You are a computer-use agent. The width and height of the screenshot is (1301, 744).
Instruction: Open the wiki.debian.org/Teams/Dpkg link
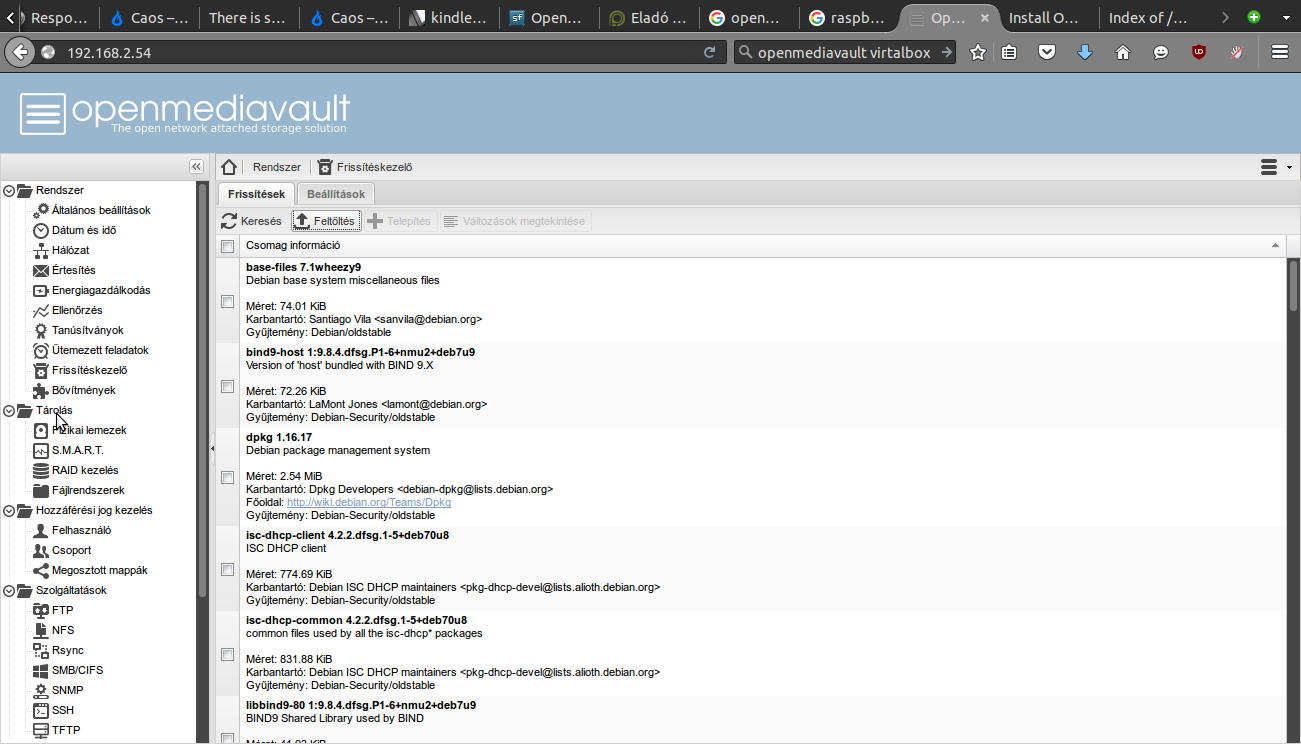tap(369, 502)
